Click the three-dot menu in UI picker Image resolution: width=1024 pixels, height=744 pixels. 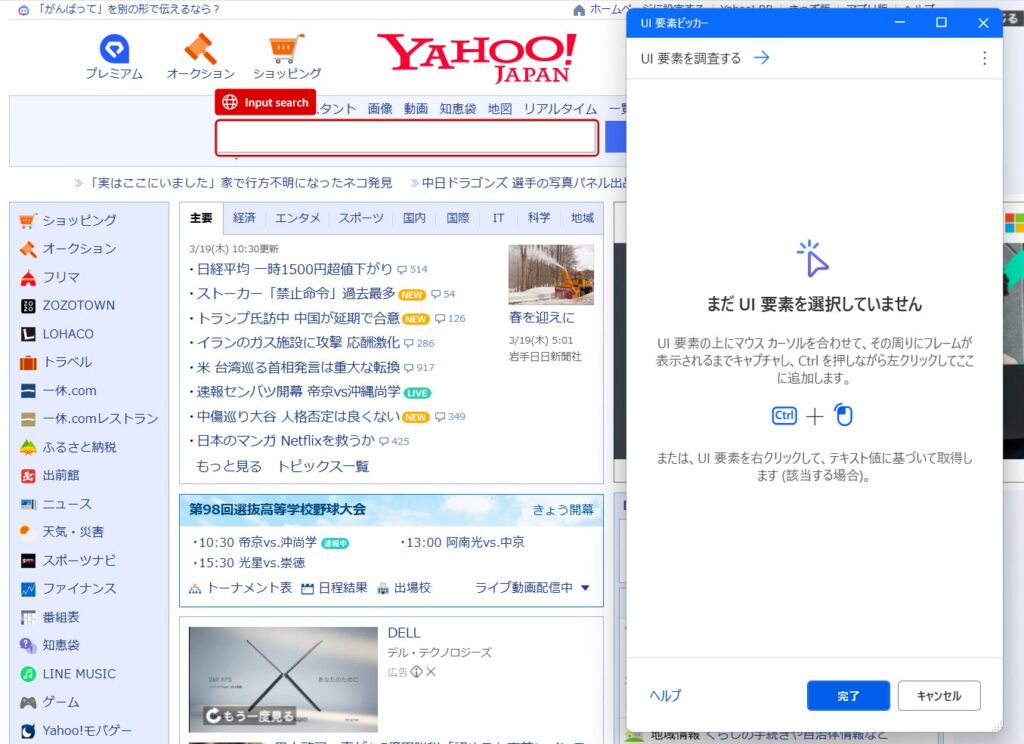click(x=984, y=59)
